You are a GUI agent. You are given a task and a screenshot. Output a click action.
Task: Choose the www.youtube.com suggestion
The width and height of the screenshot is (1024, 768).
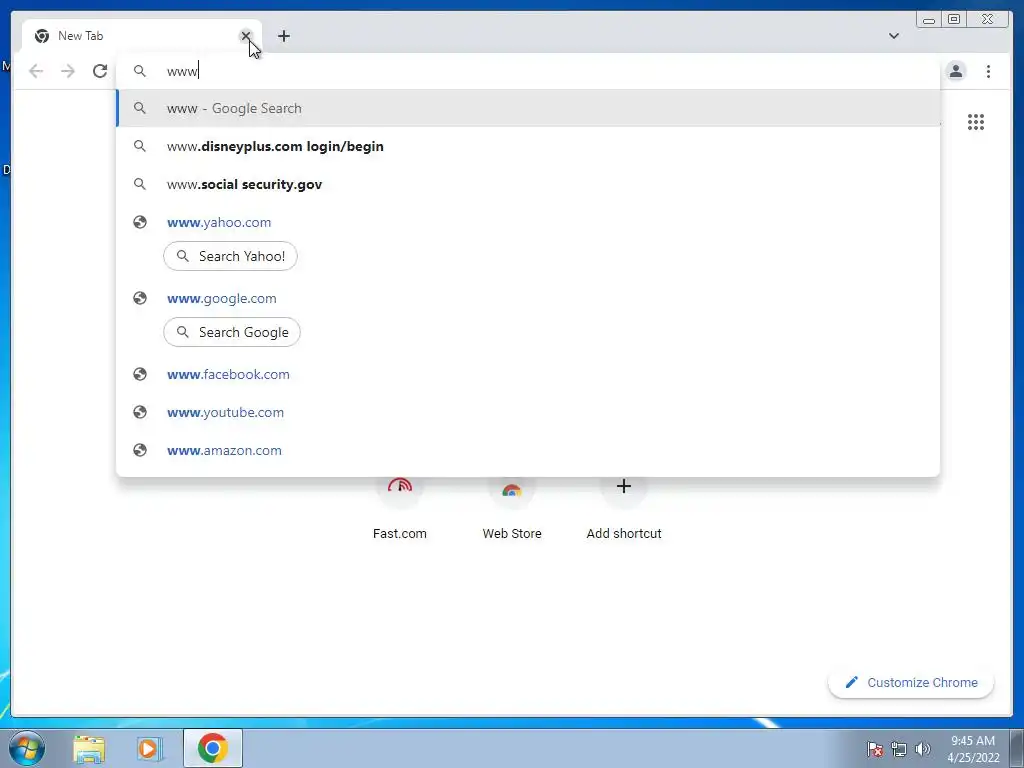point(528,412)
